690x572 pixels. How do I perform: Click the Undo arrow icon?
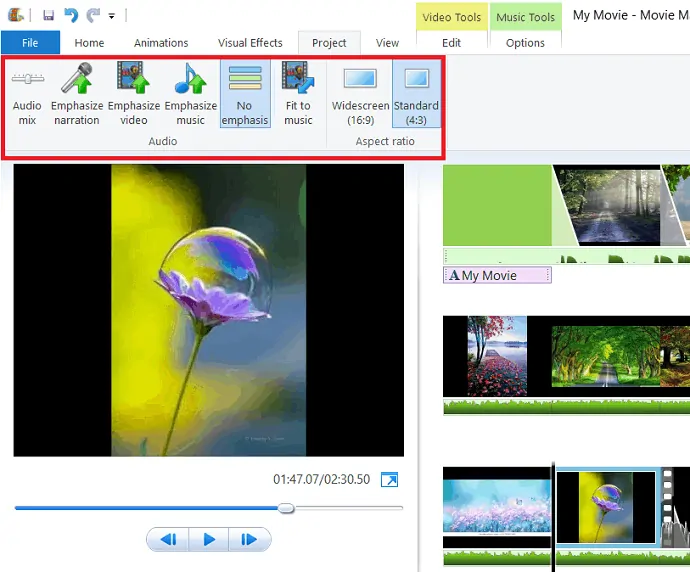tap(70, 15)
